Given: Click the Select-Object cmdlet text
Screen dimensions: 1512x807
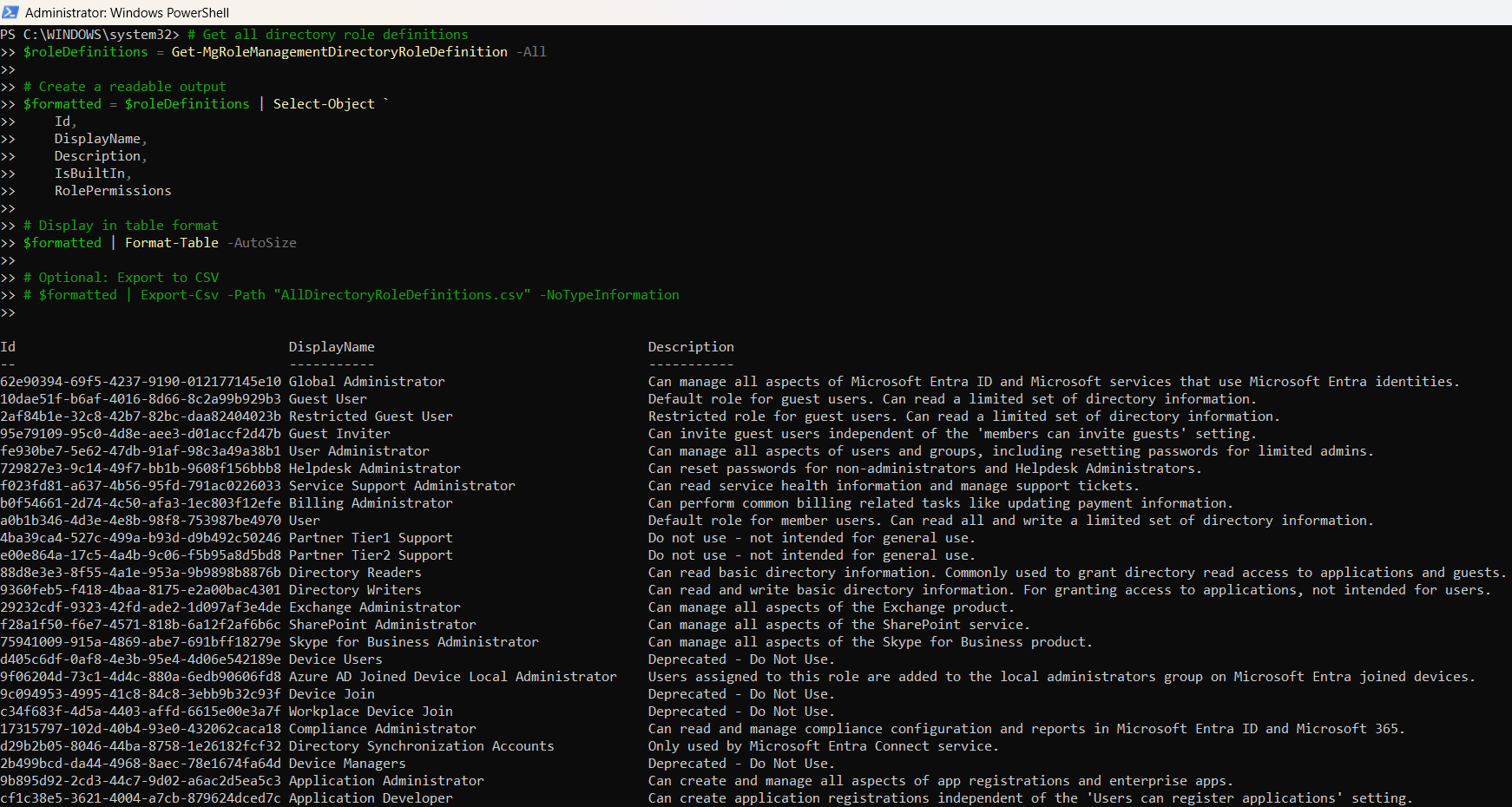Looking at the screenshot, I should click(324, 104).
